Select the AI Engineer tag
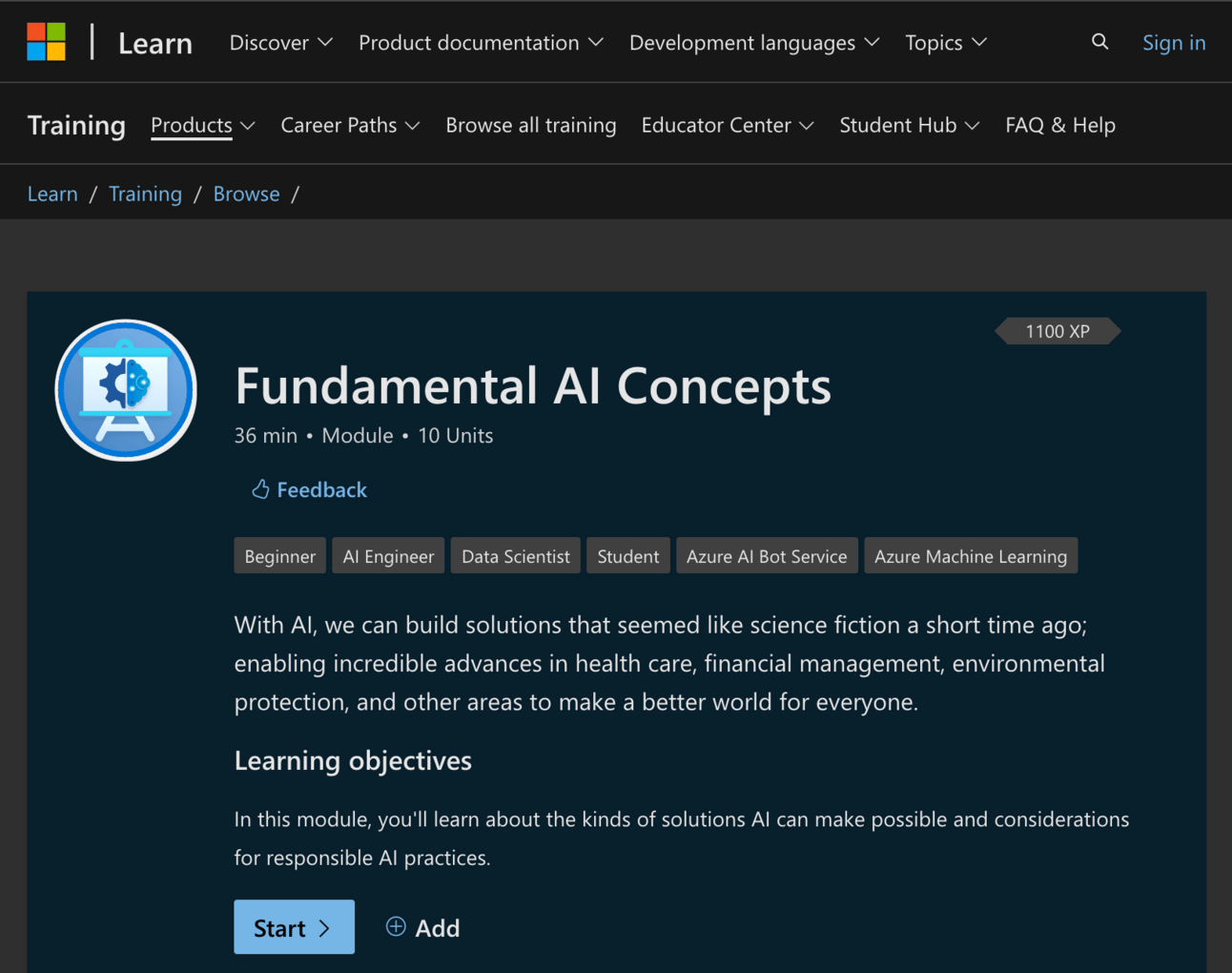 point(388,556)
